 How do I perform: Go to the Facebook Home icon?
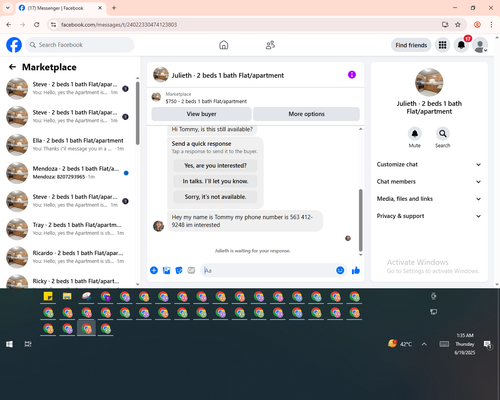coord(224,45)
